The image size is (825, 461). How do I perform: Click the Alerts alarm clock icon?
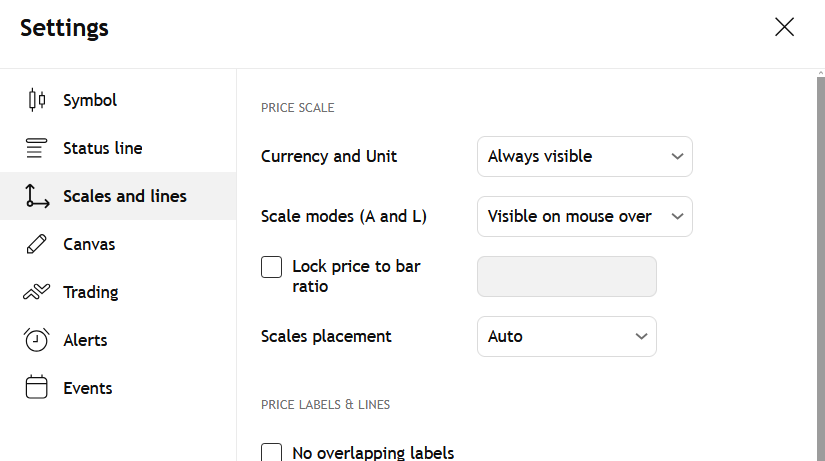click(x=37, y=340)
